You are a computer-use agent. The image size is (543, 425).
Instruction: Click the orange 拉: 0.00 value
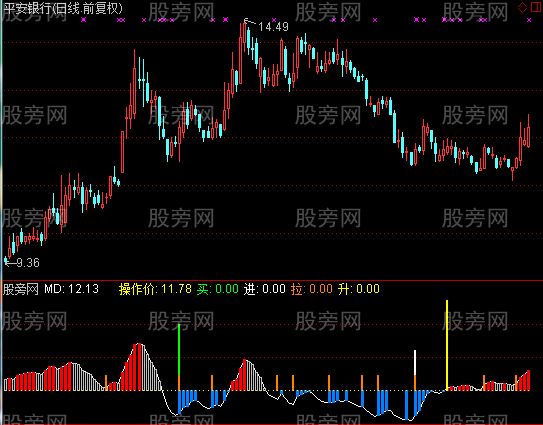[x=312, y=289]
